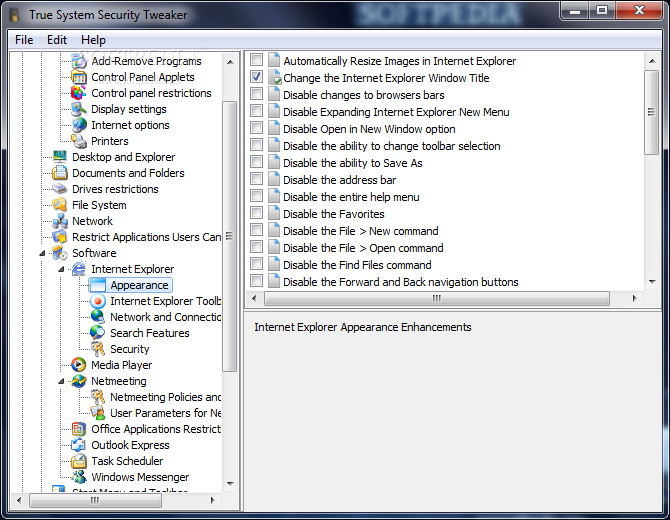Click the Windows Messenger people icon
Image resolution: width=670 pixels, height=520 pixels.
coord(79,477)
